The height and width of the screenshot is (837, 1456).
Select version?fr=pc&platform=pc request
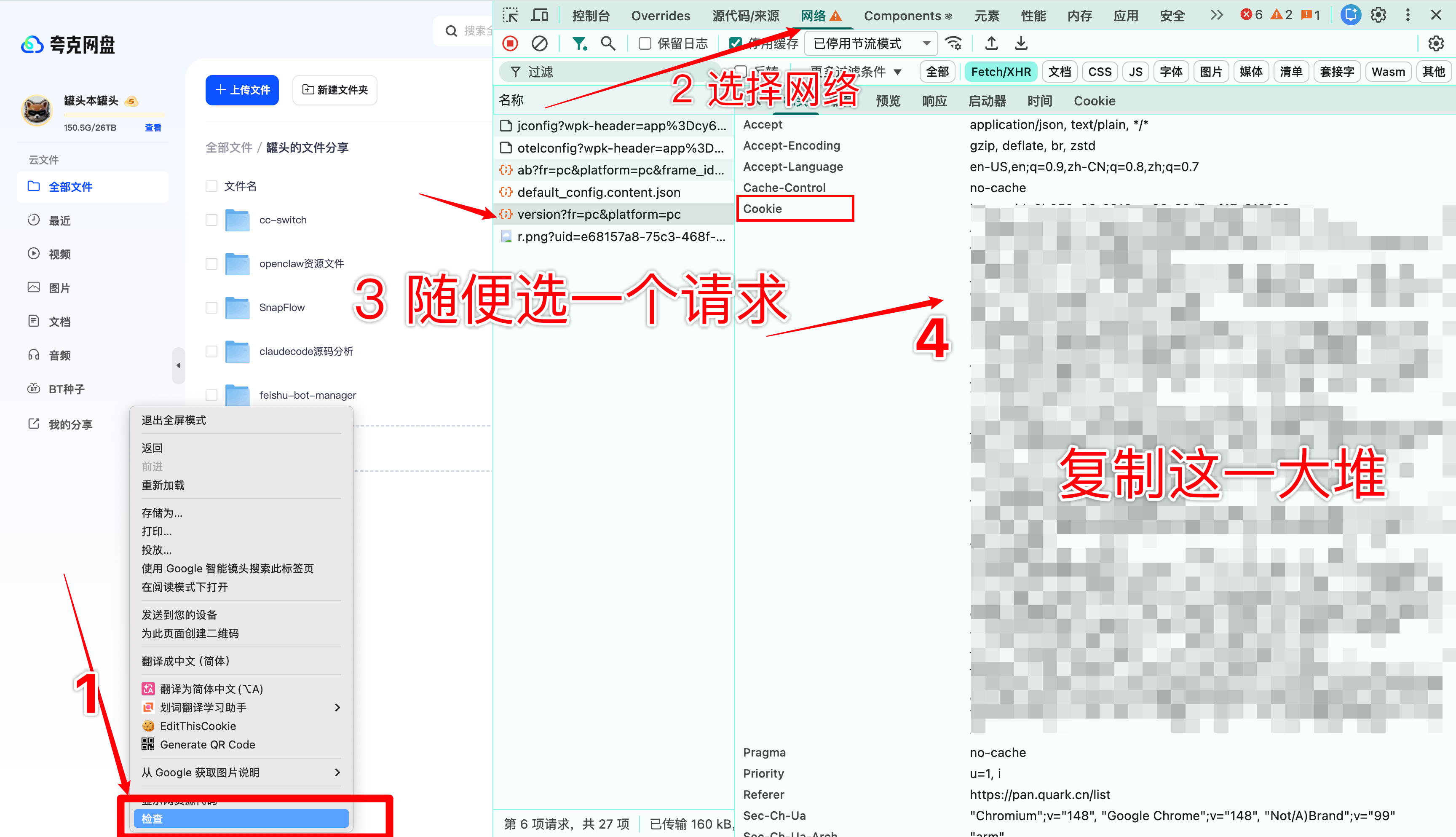point(613,215)
